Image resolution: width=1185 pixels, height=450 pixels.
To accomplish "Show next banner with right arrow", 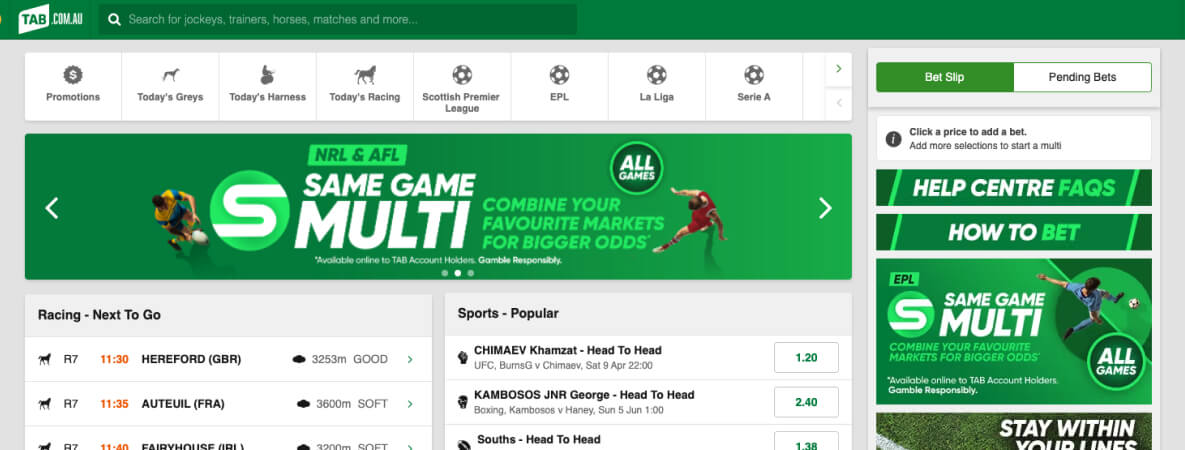I will pyautogui.click(x=825, y=208).
